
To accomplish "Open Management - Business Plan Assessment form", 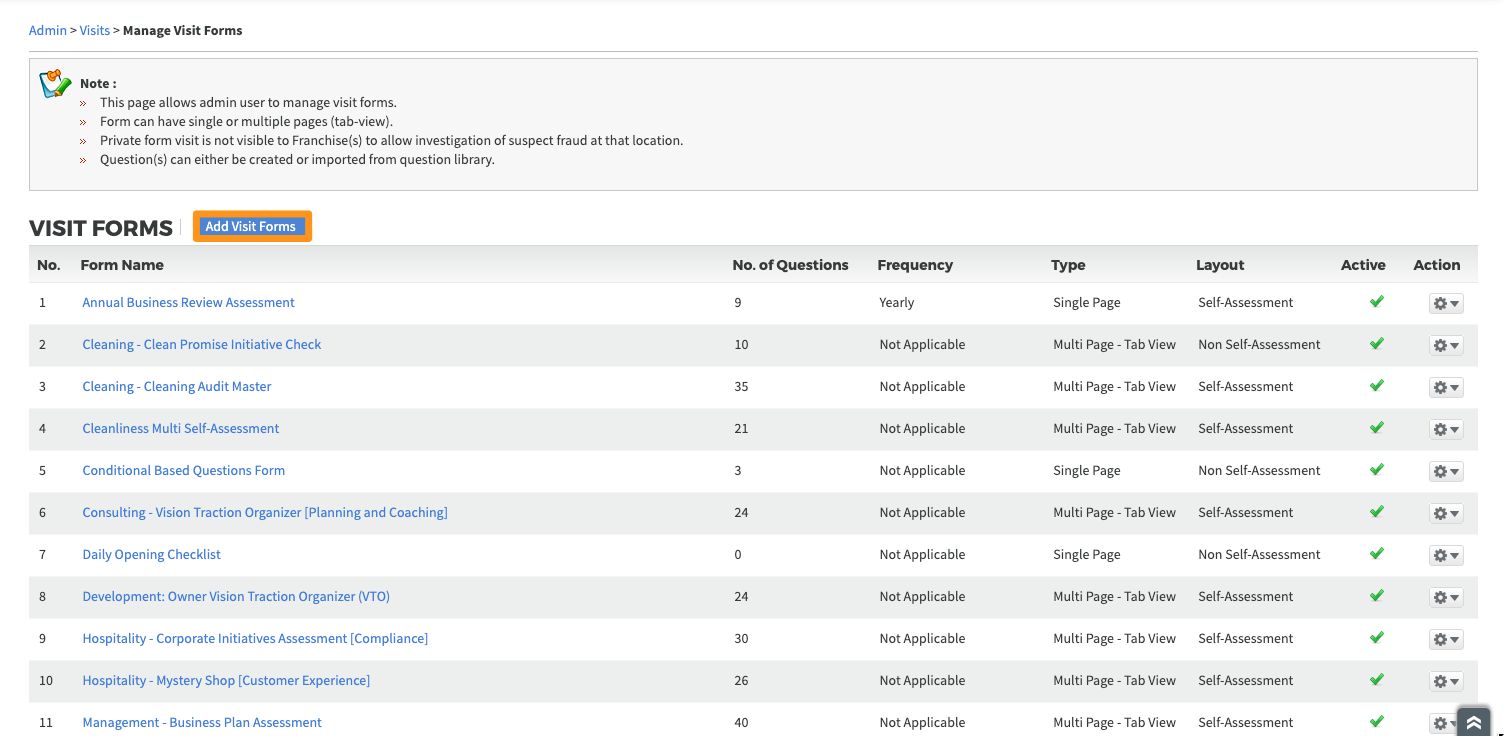I will (x=202, y=722).
